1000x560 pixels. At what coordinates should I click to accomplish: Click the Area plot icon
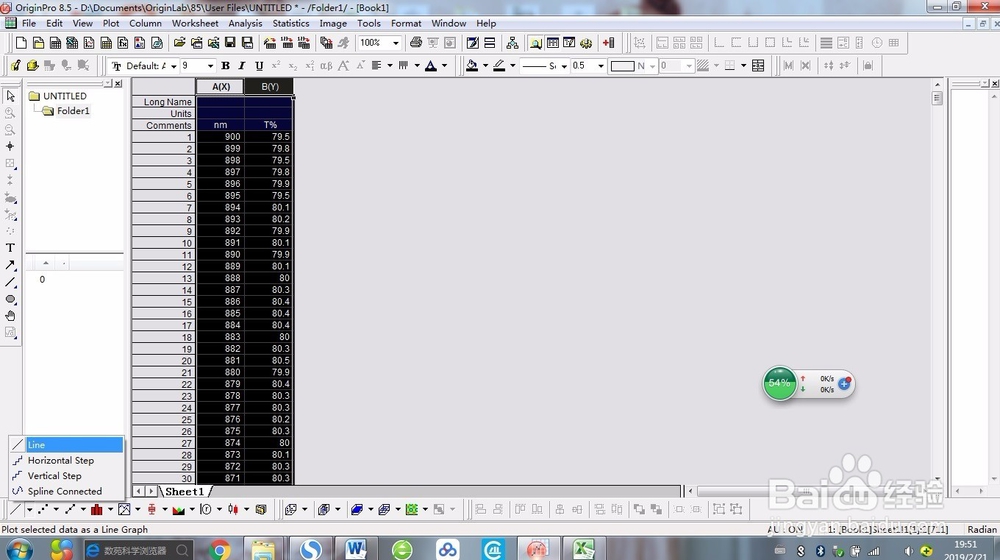tap(179, 509)
